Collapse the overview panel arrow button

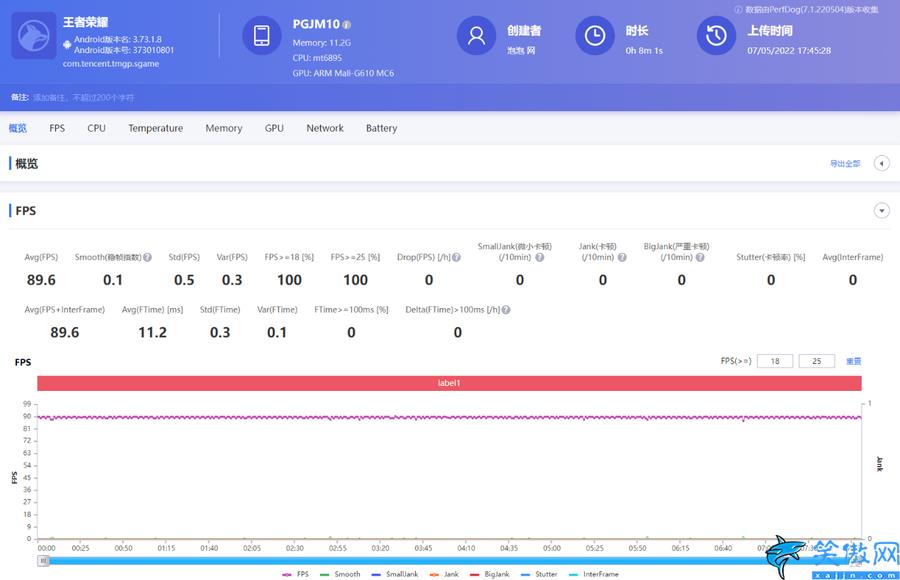[882, 164]
